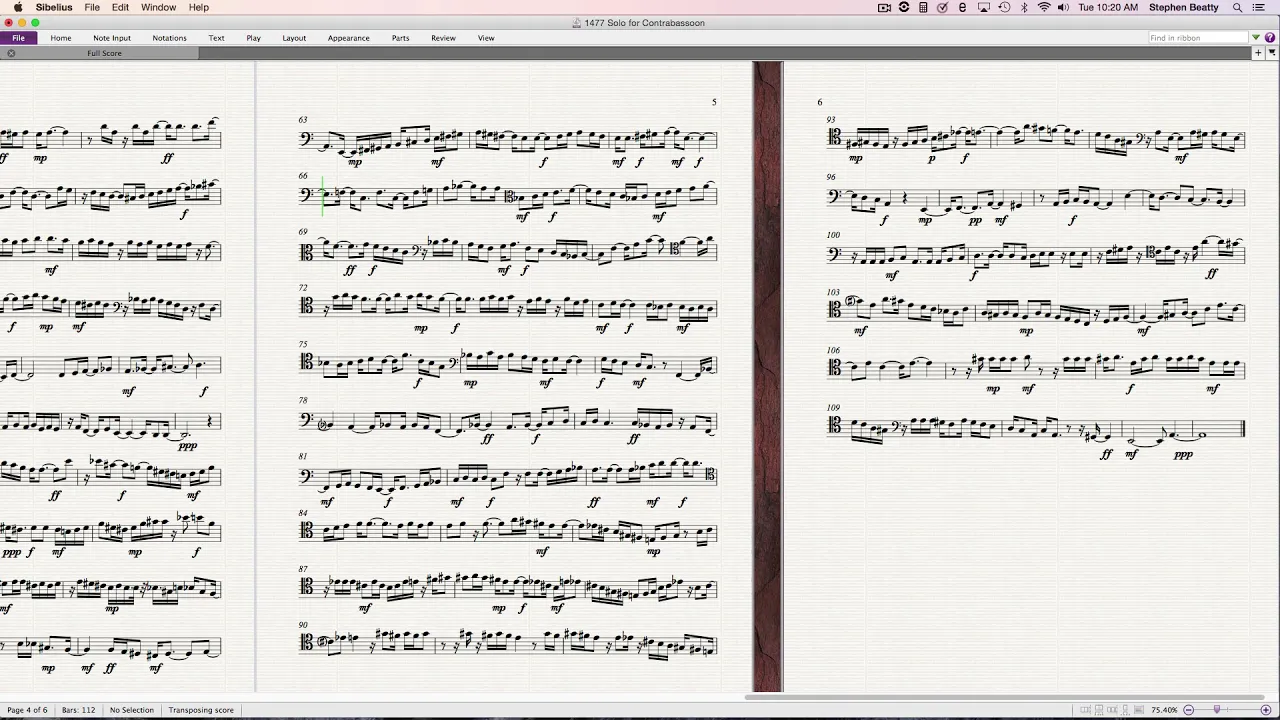Select single pages horizontally view icon
Screen dimensions: 1280x720
(x=1112, y=710)
